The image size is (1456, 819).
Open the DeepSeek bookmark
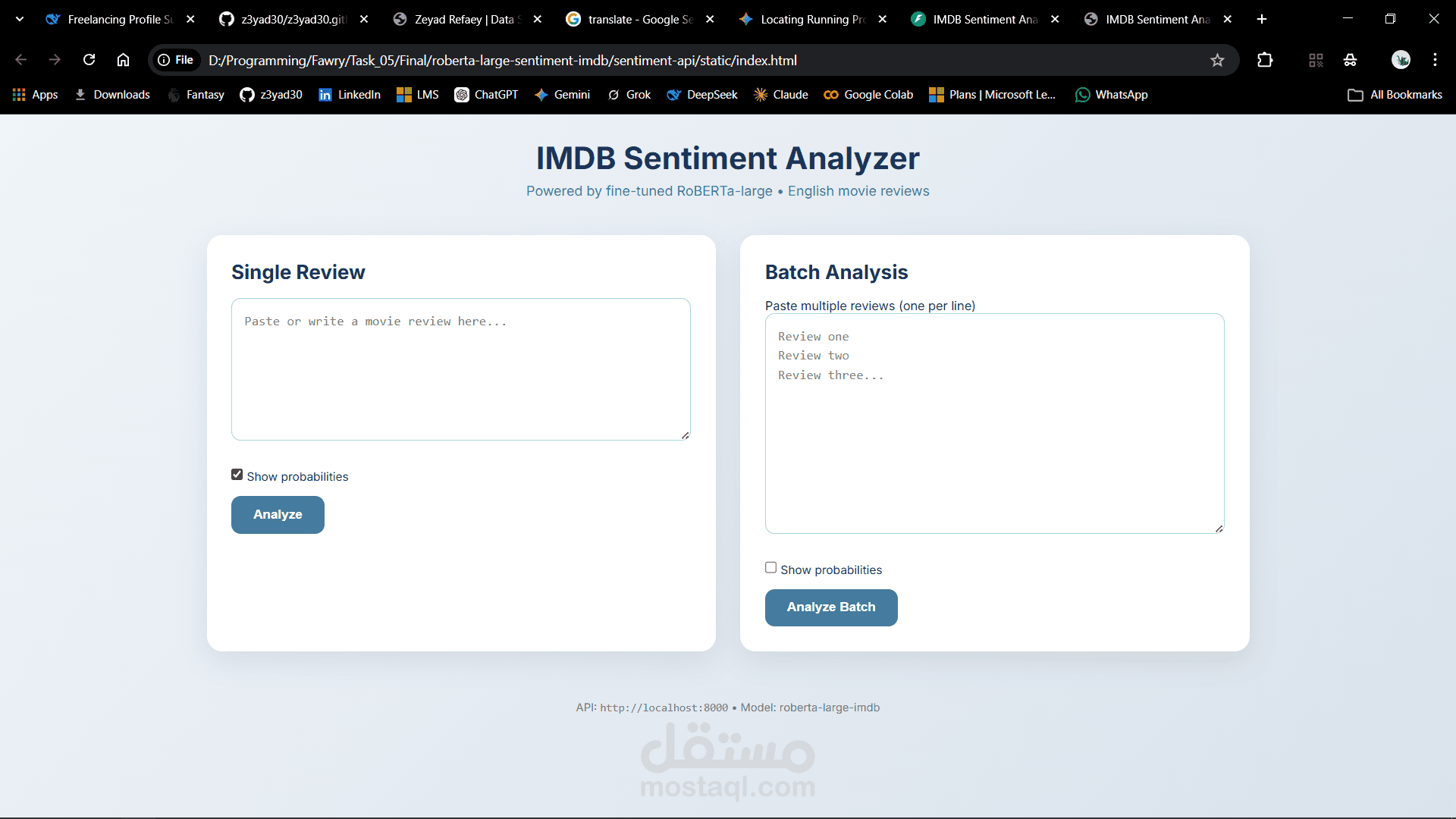[x=702, y=95]
